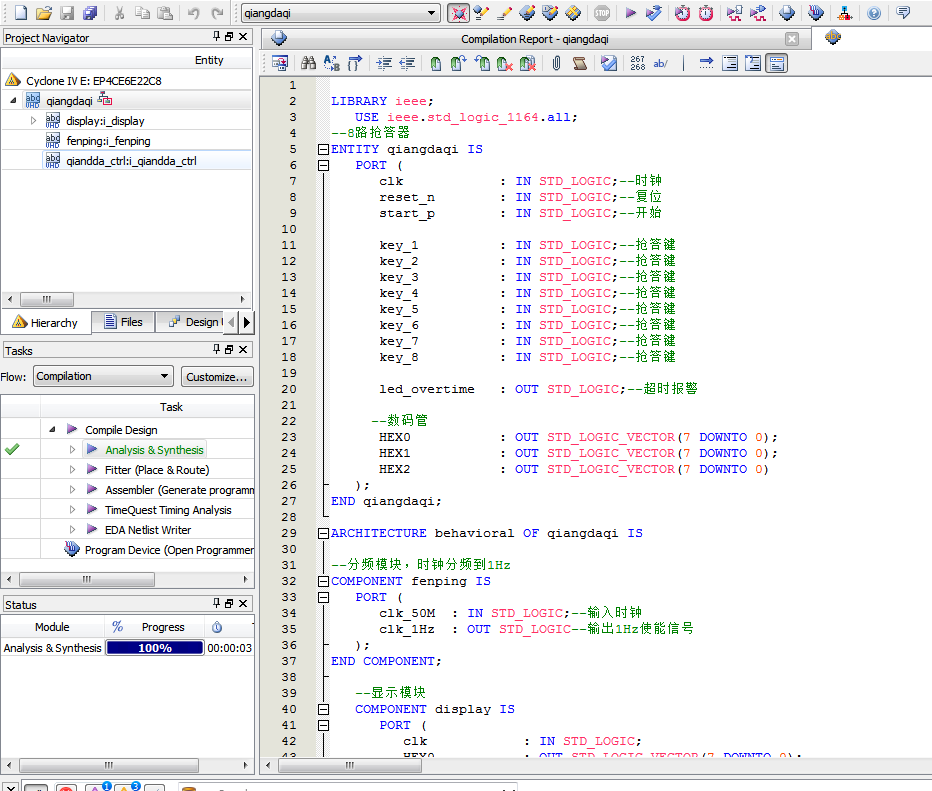The height and width of the screenshot is (791, 932).
Task: Click the Help question mark icon
Action: [874, 13]
